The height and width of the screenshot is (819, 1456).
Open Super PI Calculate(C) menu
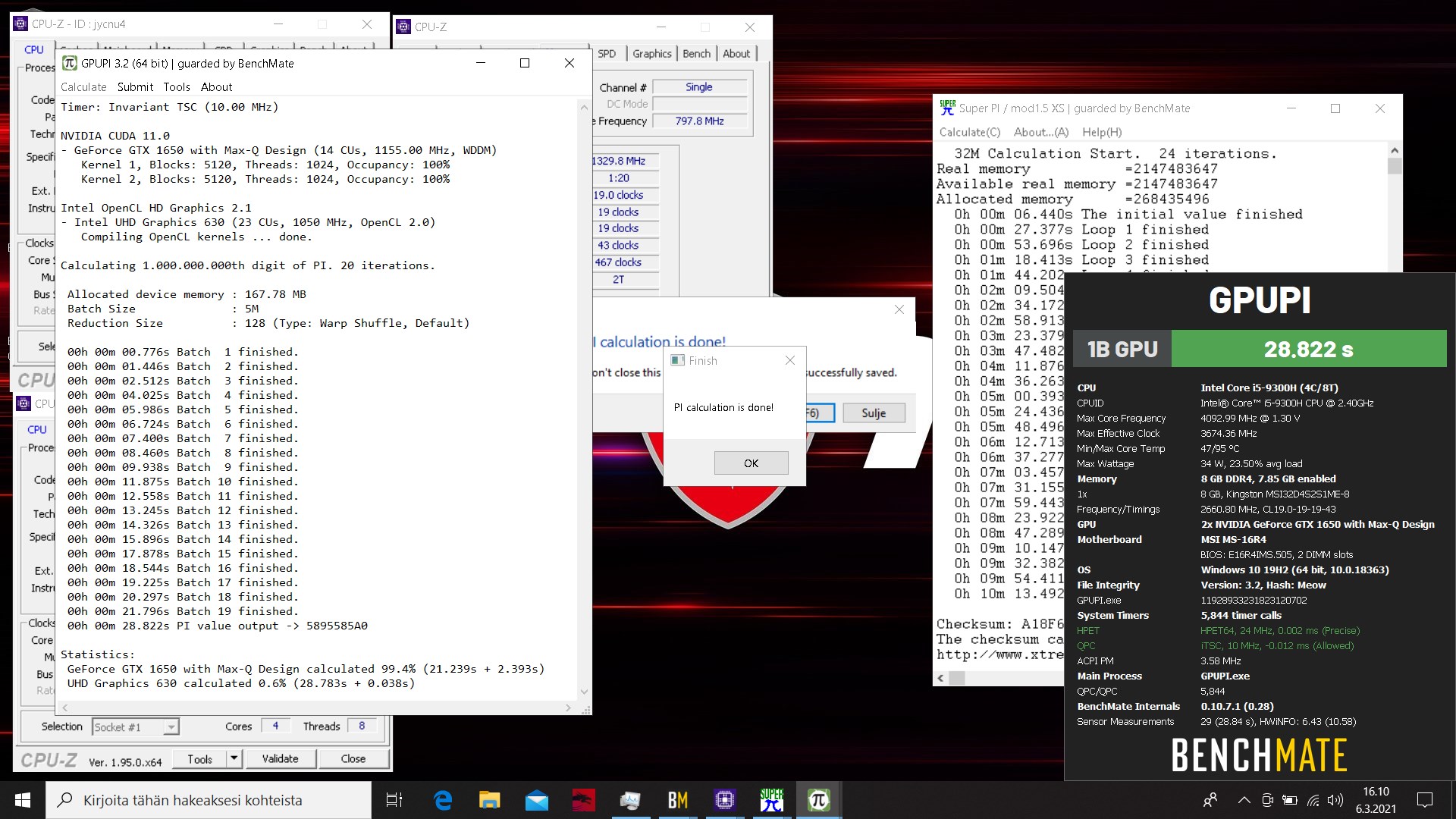tap(970, 132)
